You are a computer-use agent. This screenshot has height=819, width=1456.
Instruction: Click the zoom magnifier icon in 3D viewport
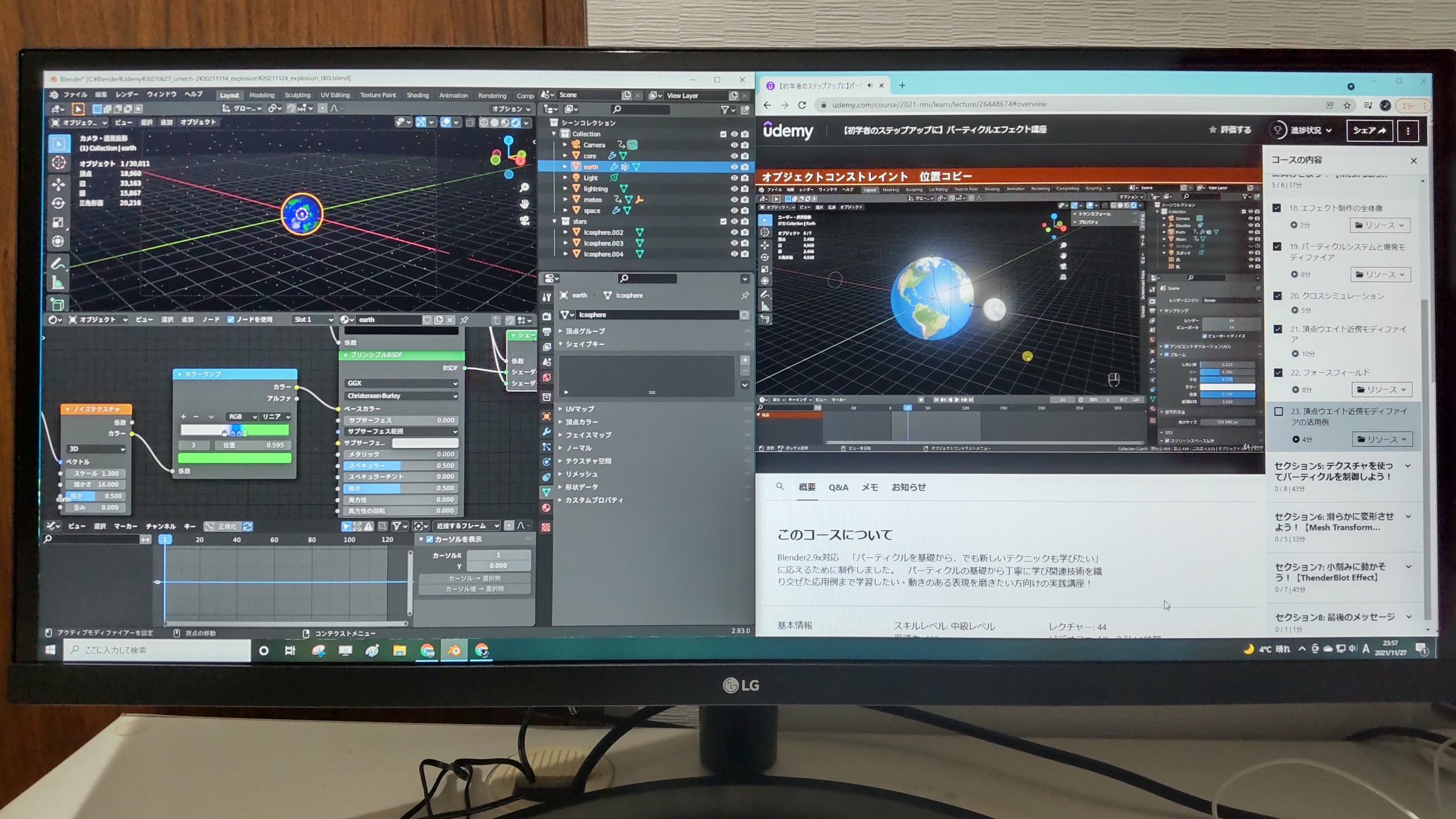coord(524,188)
